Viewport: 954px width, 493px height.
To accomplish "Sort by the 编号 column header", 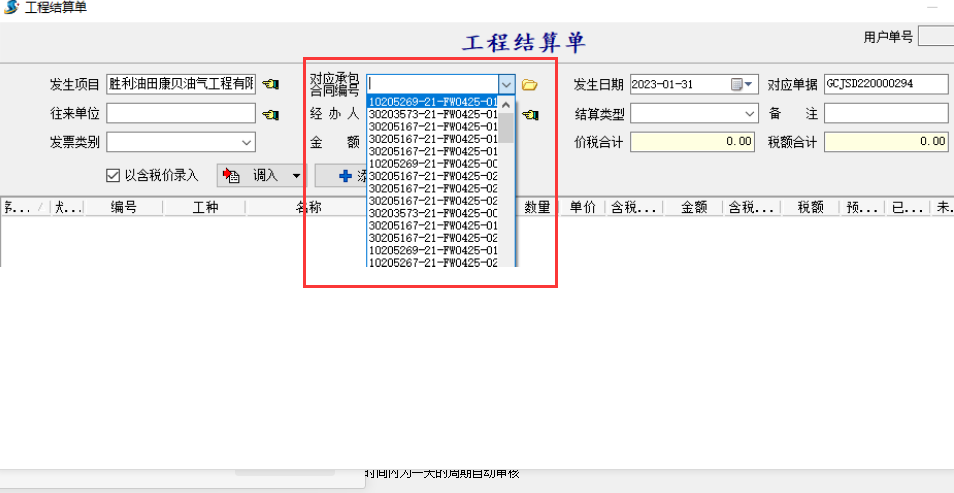I will pyautogui.click(x=123, y=207).
